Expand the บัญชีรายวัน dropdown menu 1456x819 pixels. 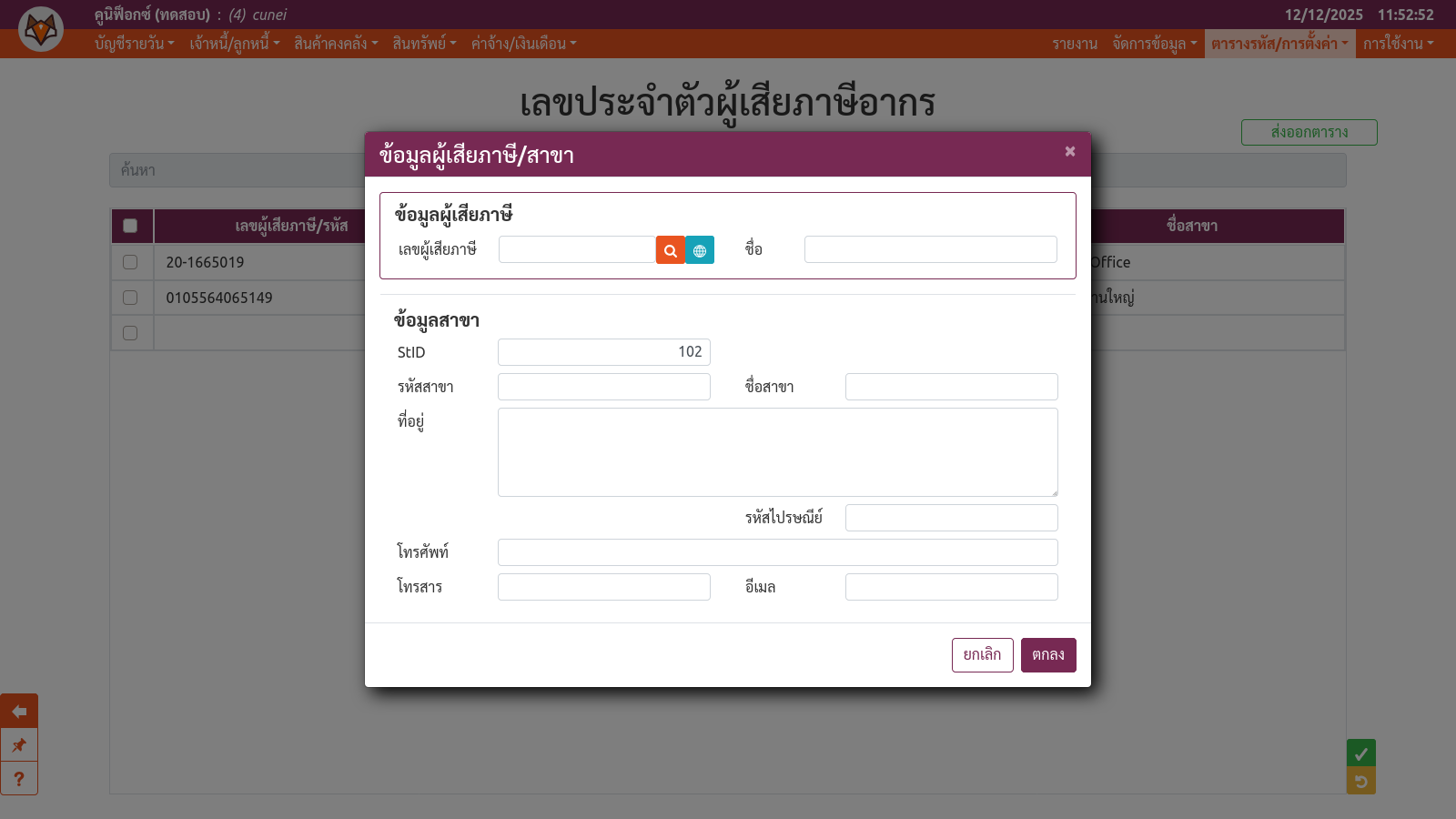(x=134, y=44)
